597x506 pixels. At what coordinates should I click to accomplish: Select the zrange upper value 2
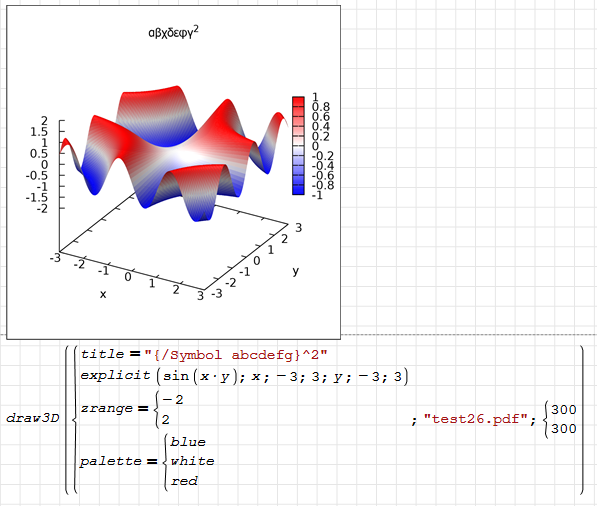click(x=166, y=420)
